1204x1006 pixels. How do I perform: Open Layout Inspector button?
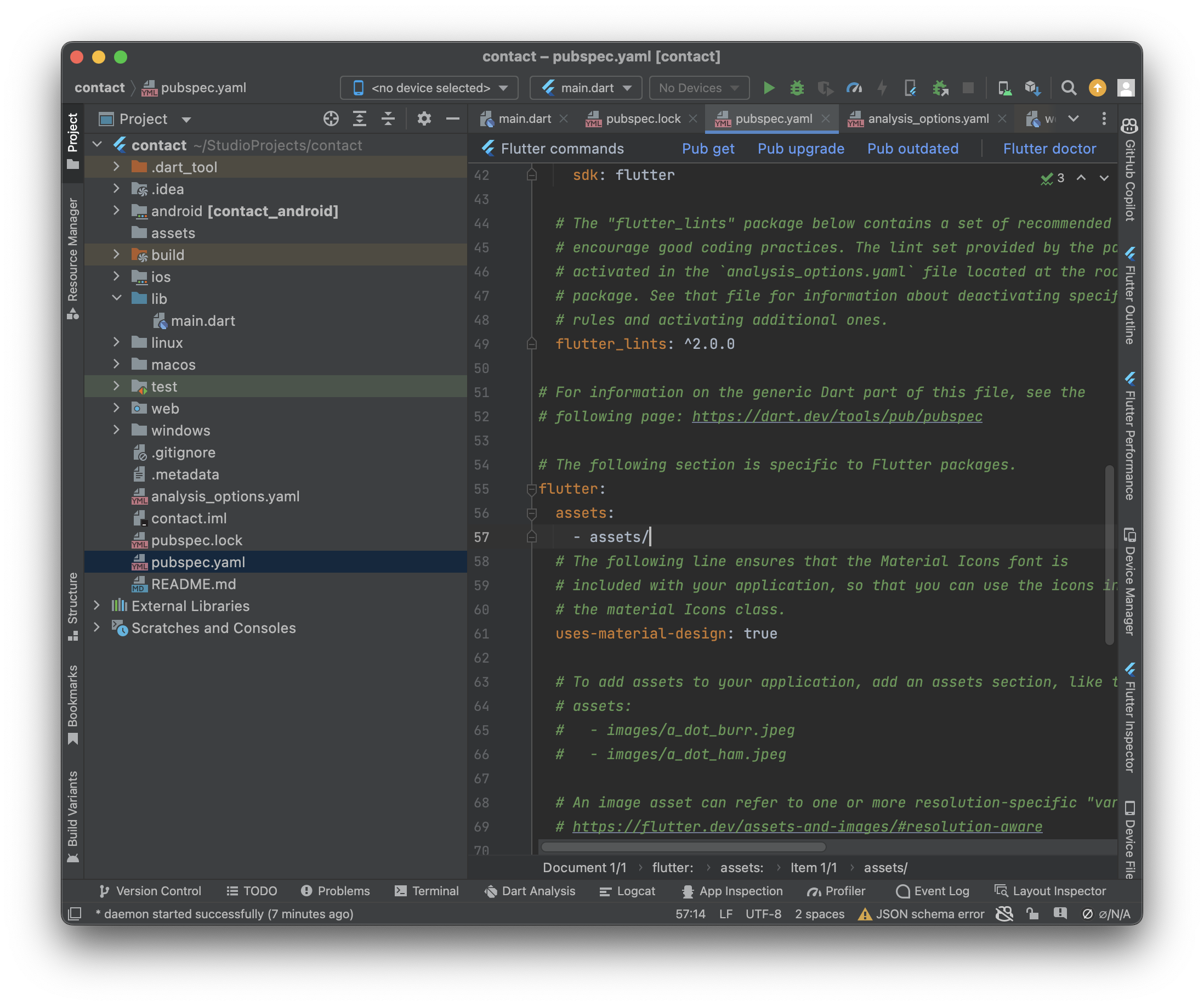tap(1050, 891)
